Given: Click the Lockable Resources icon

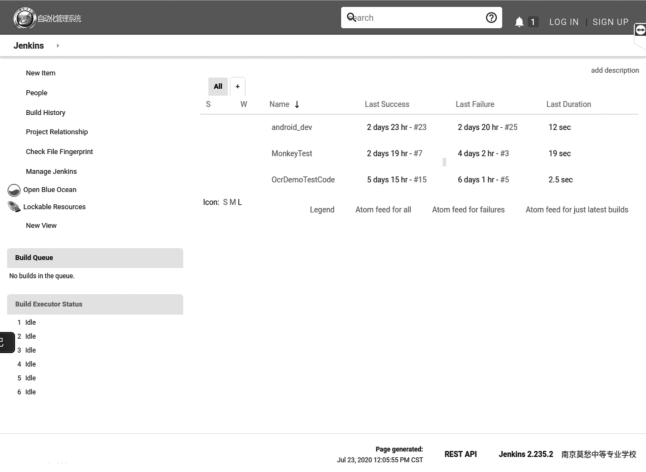Looking at the screenshot, I should click(x=14, y=207).
